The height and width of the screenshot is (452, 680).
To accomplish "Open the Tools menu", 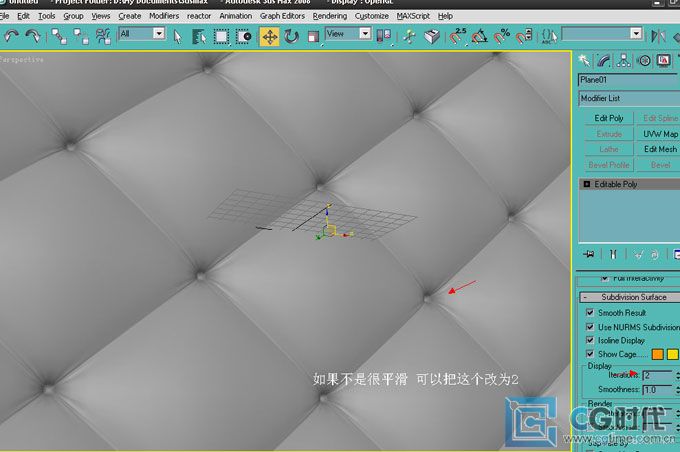I will [46, 16].
